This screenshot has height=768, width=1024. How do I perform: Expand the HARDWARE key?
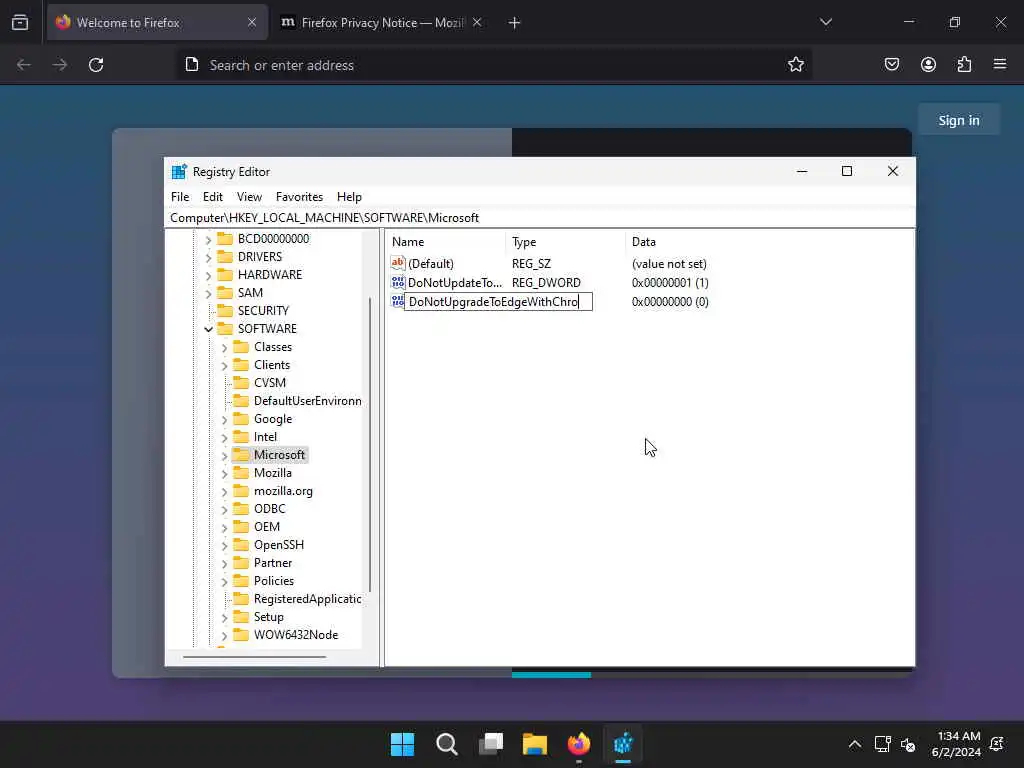click(208, 276)
